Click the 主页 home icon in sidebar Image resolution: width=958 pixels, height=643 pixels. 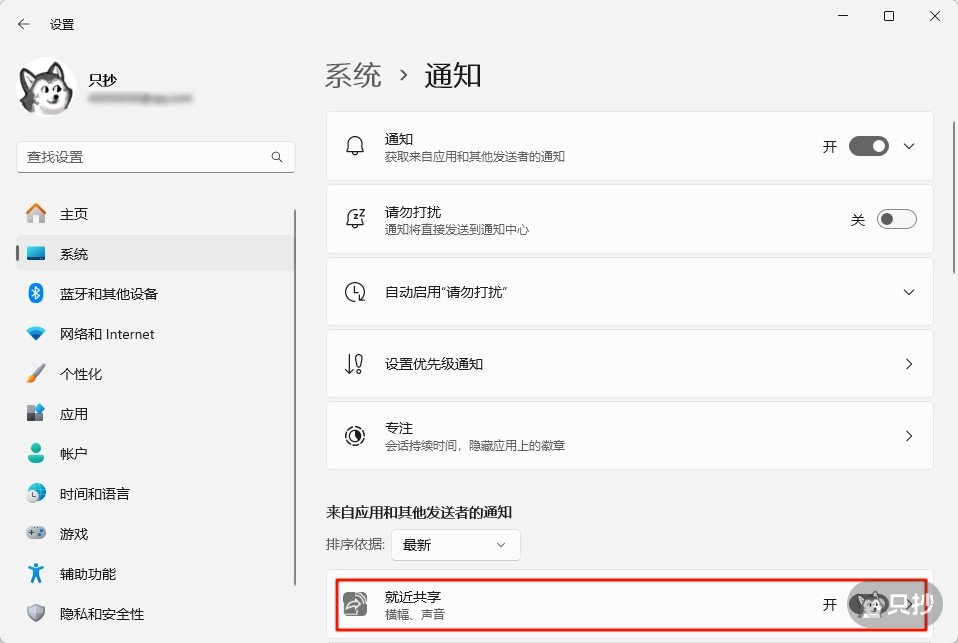(36, 214)
